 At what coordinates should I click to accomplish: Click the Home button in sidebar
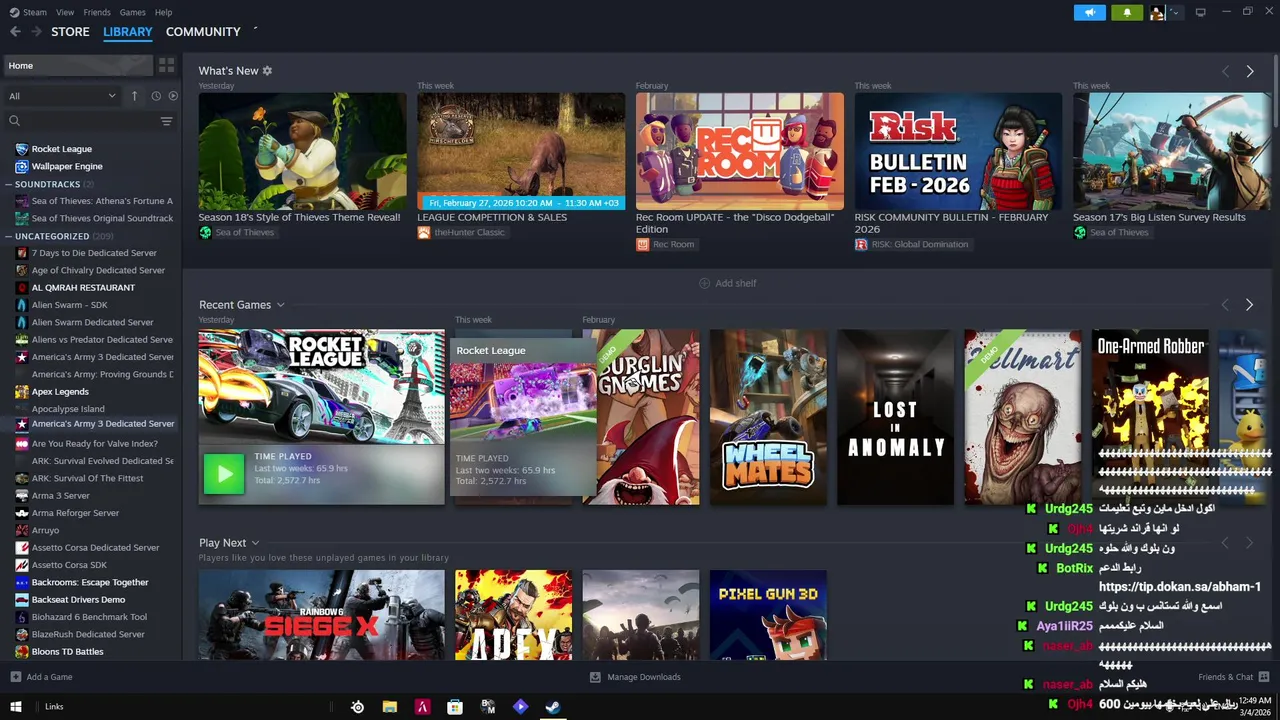click(x=78, y=66)
